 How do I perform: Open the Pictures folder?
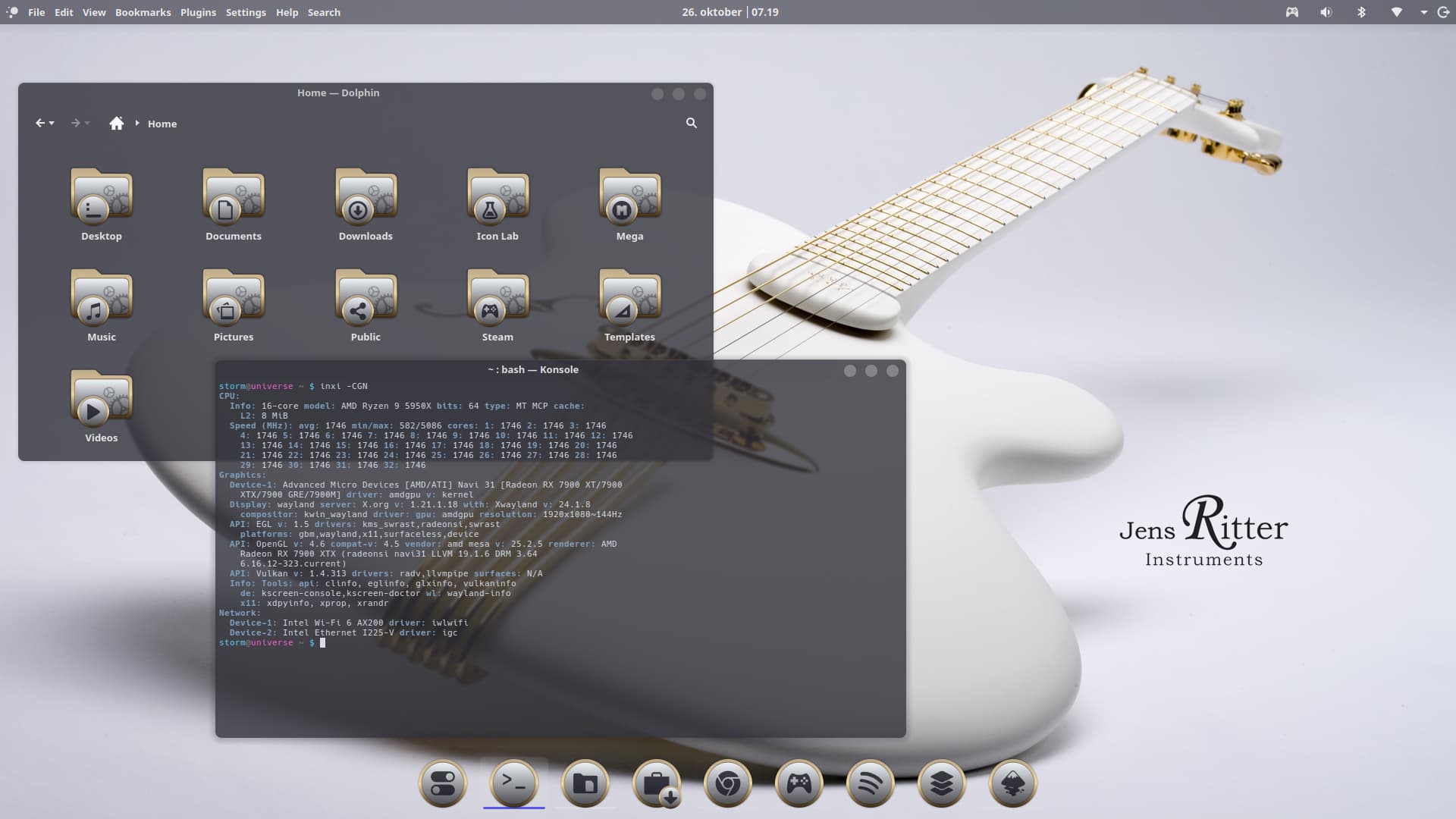233,300
